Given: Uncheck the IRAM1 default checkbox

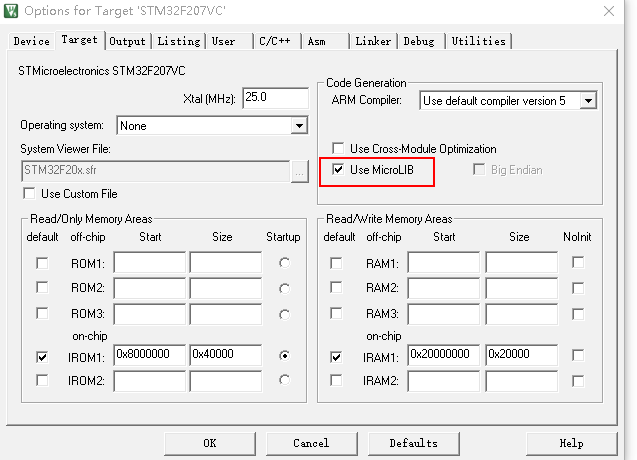Looking at the screenshot, I should click(x=336, y=357).
